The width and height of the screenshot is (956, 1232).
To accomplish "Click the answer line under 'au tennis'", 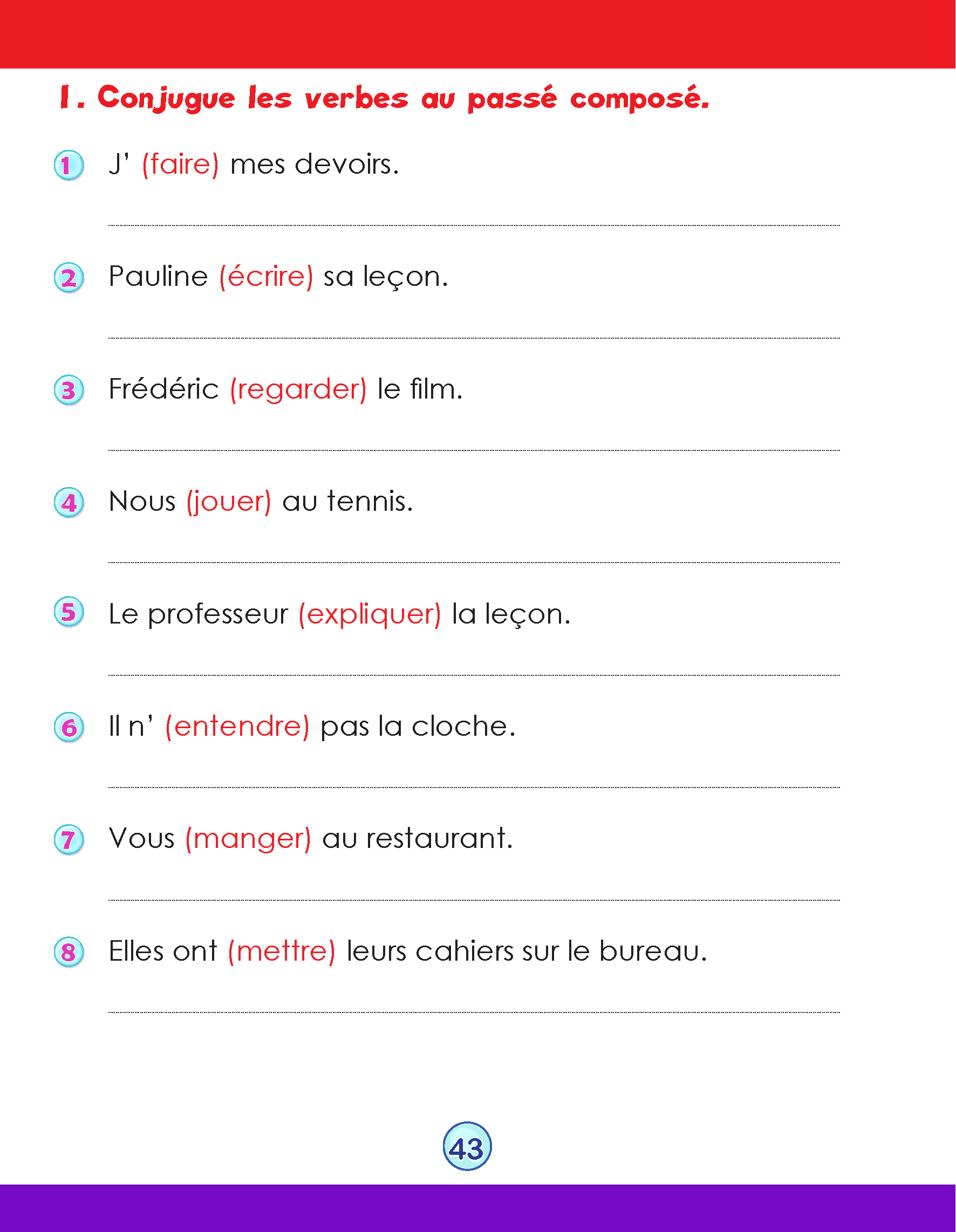I will click(x=474, y=563).
